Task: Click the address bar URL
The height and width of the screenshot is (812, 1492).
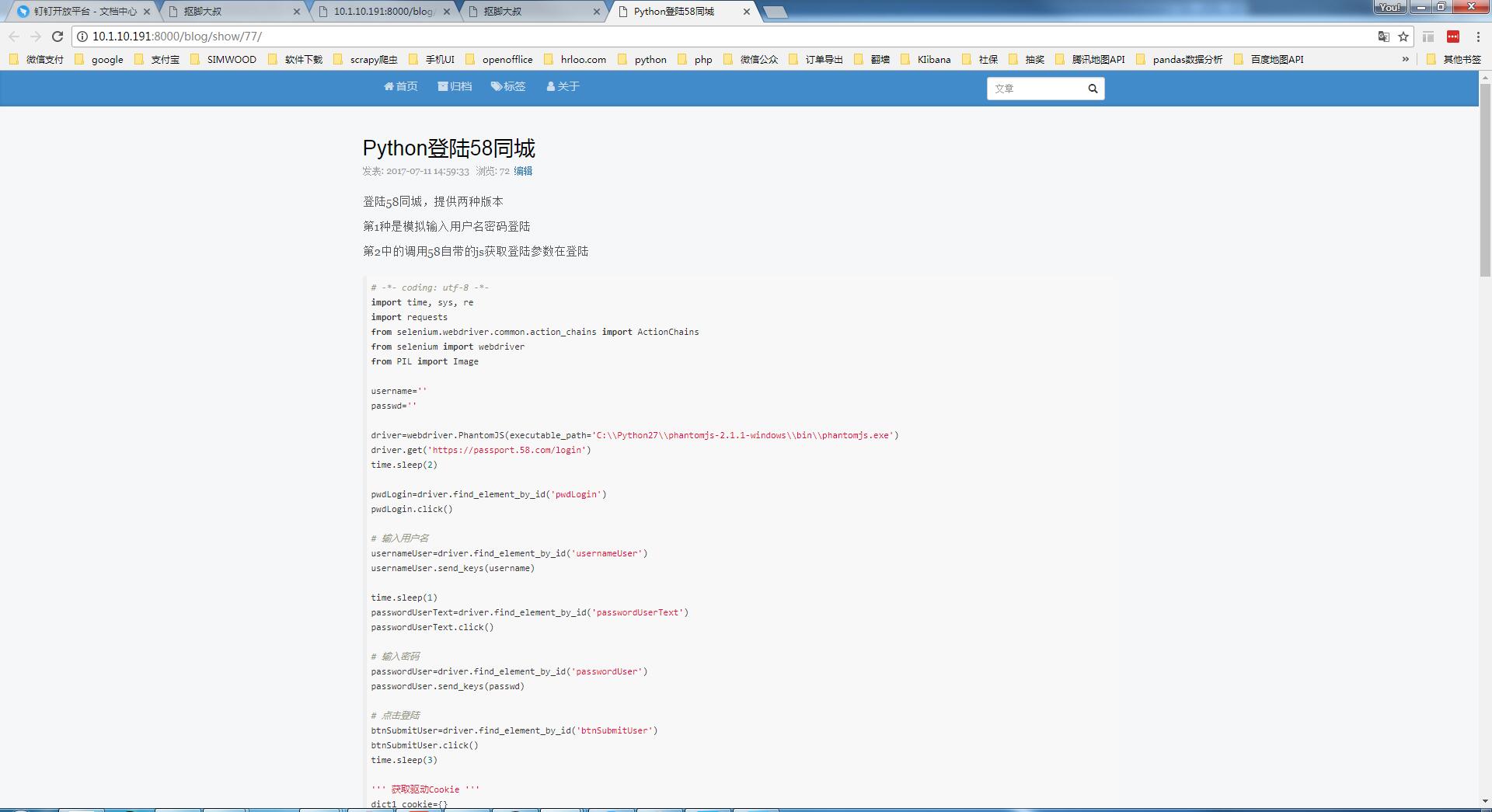Action: tap(177, 37)
